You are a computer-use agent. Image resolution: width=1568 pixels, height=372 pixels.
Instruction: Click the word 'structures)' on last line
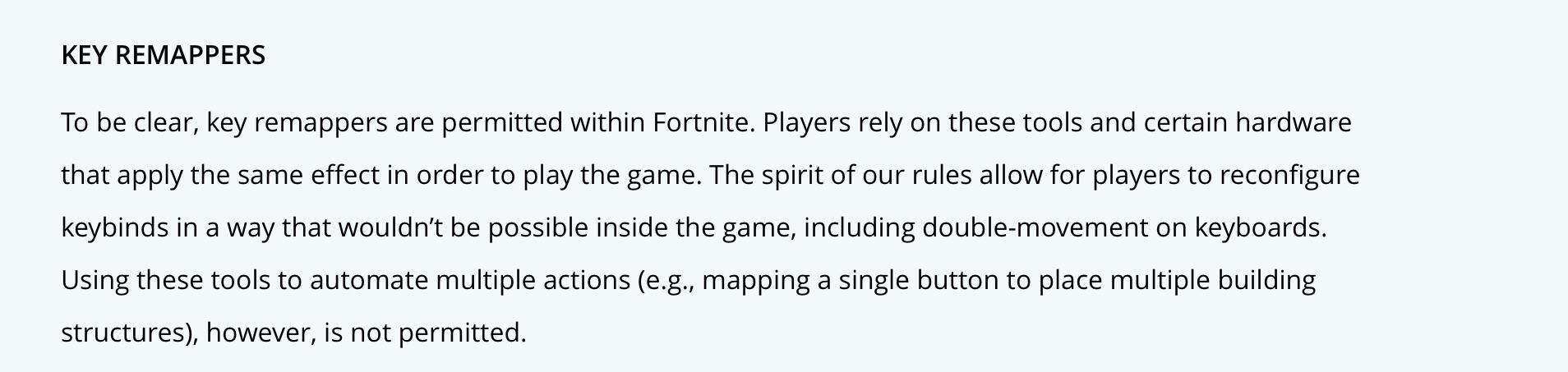tap(130, 333)
